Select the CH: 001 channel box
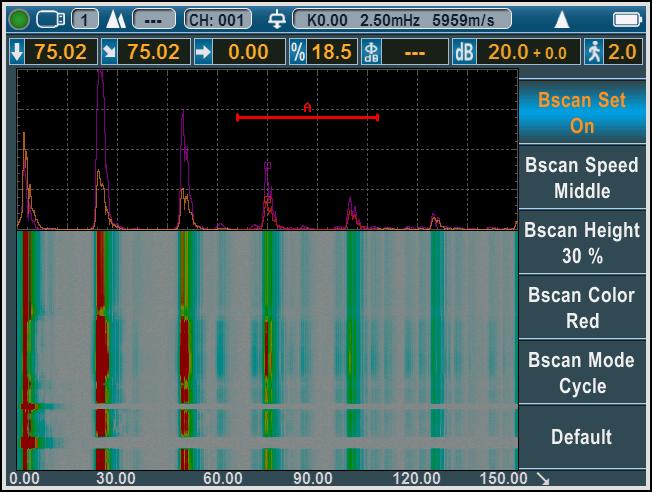The image size is (652, 492). click(x=218, y=19)
